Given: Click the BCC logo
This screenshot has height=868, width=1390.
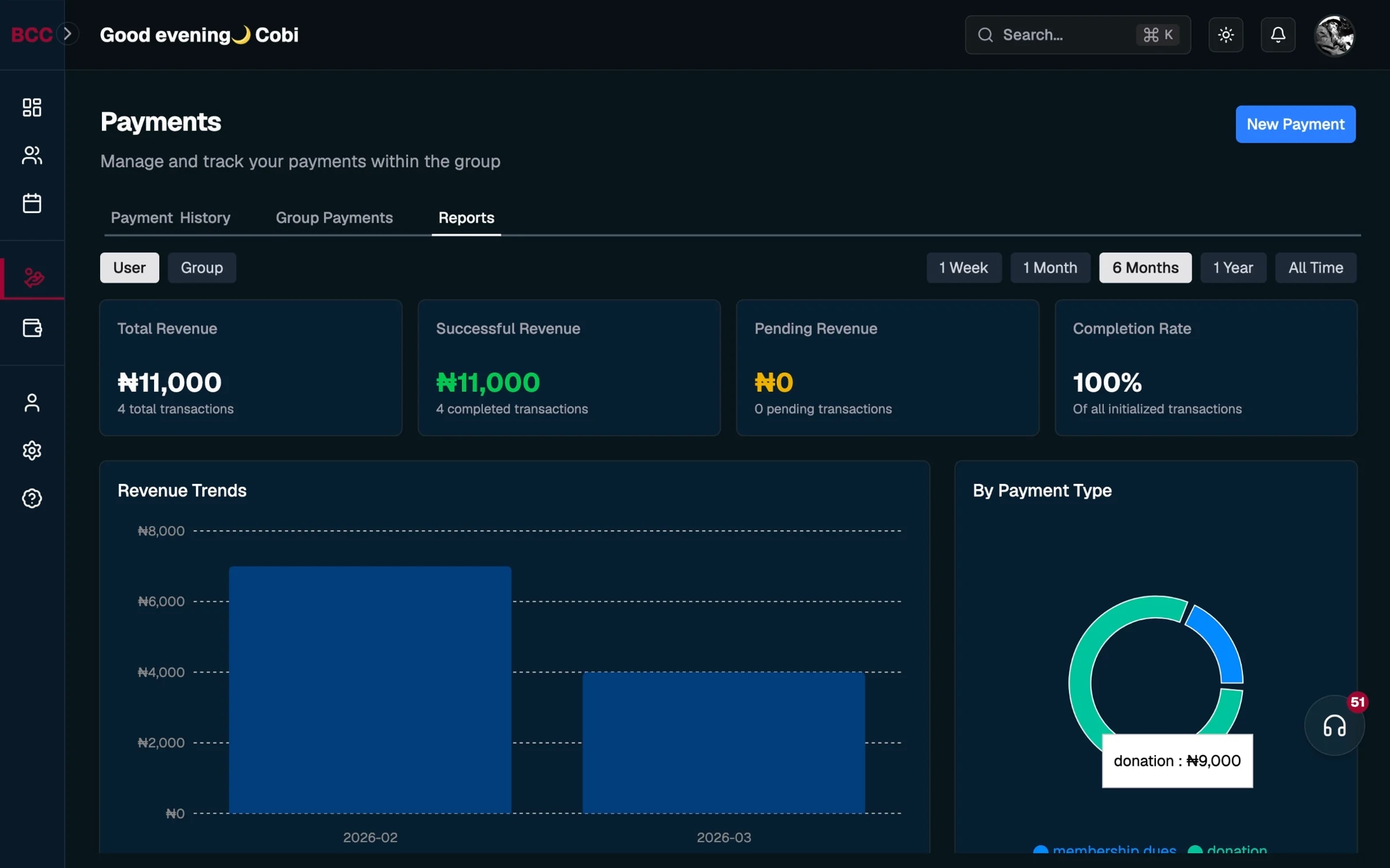Looking at the screenshot, I should pyautogui.click(x=31, y=34).
